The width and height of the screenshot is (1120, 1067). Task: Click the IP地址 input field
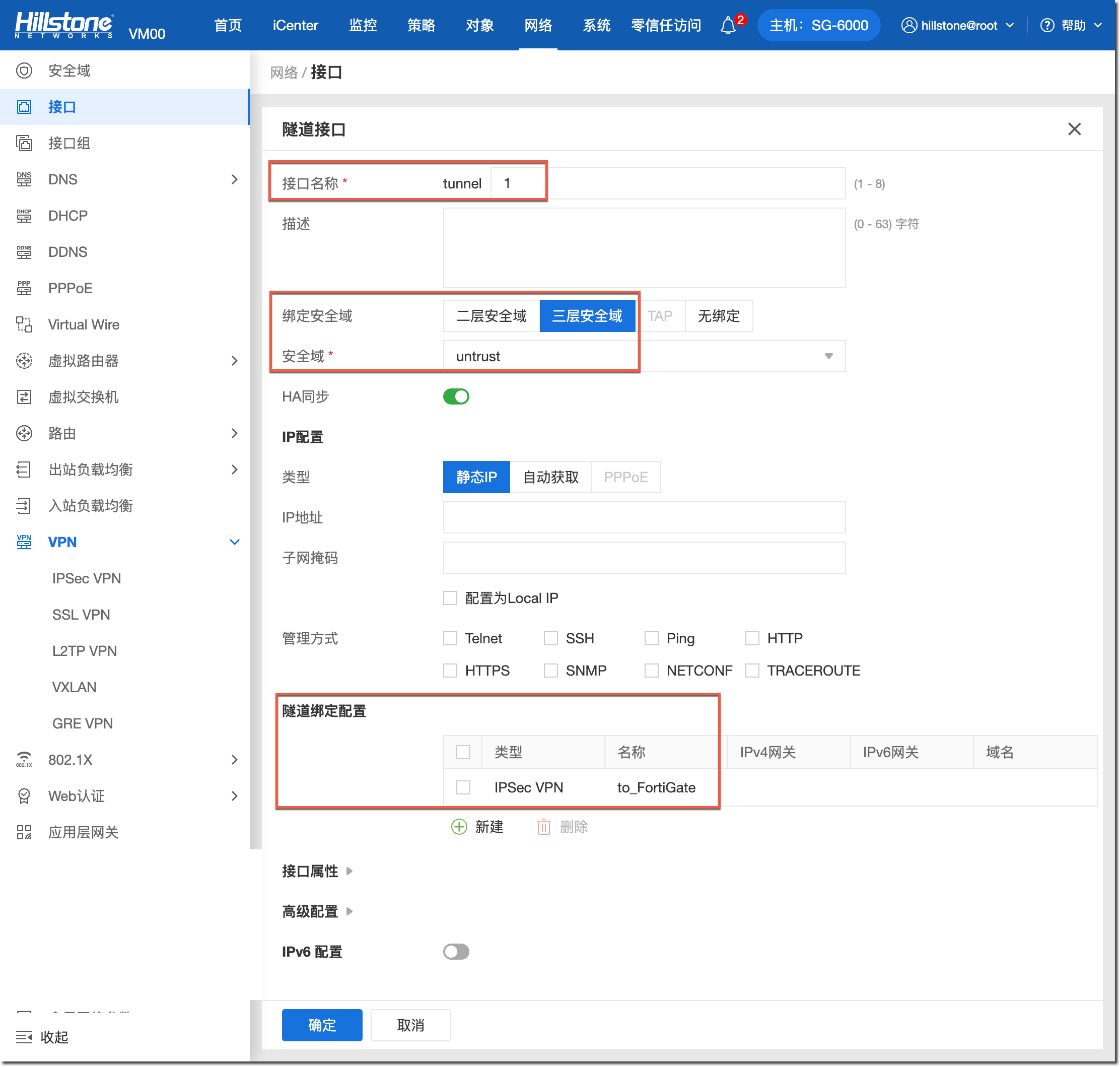pyautogui.click(x=644, y=517)
